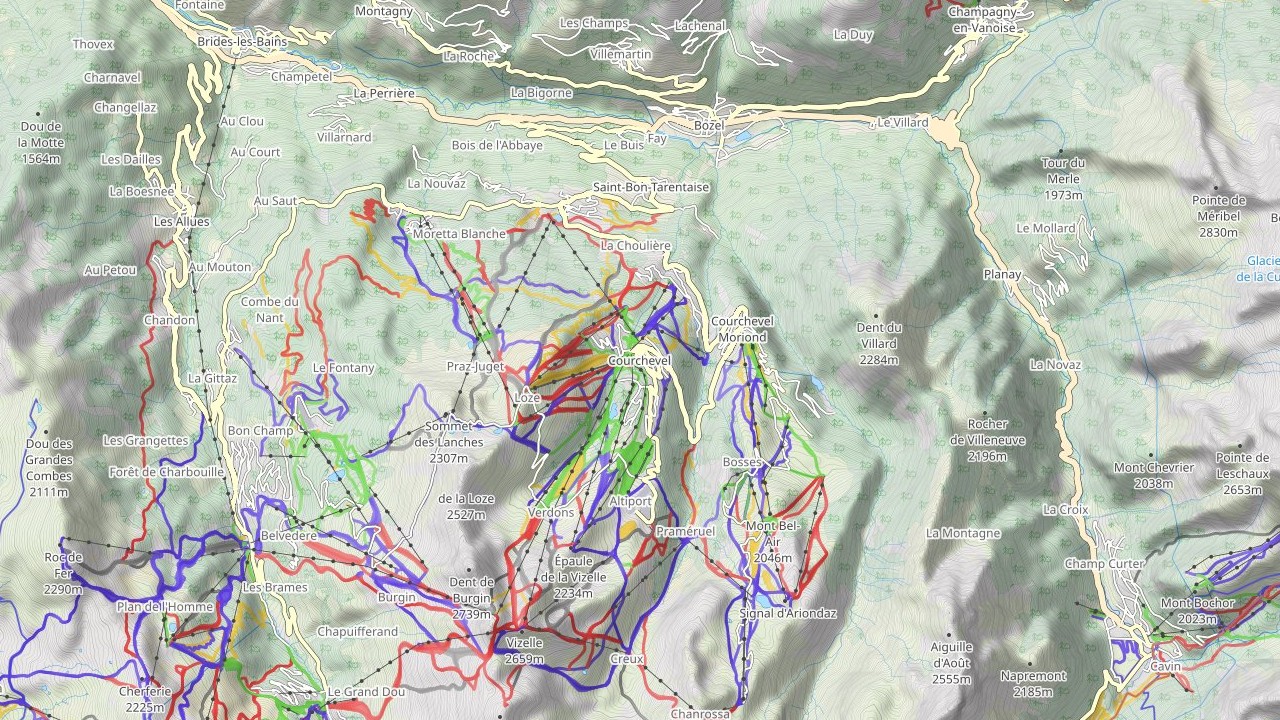Select the Les Allues village label
1280x720 pixels.
click(x=176, y=221)
